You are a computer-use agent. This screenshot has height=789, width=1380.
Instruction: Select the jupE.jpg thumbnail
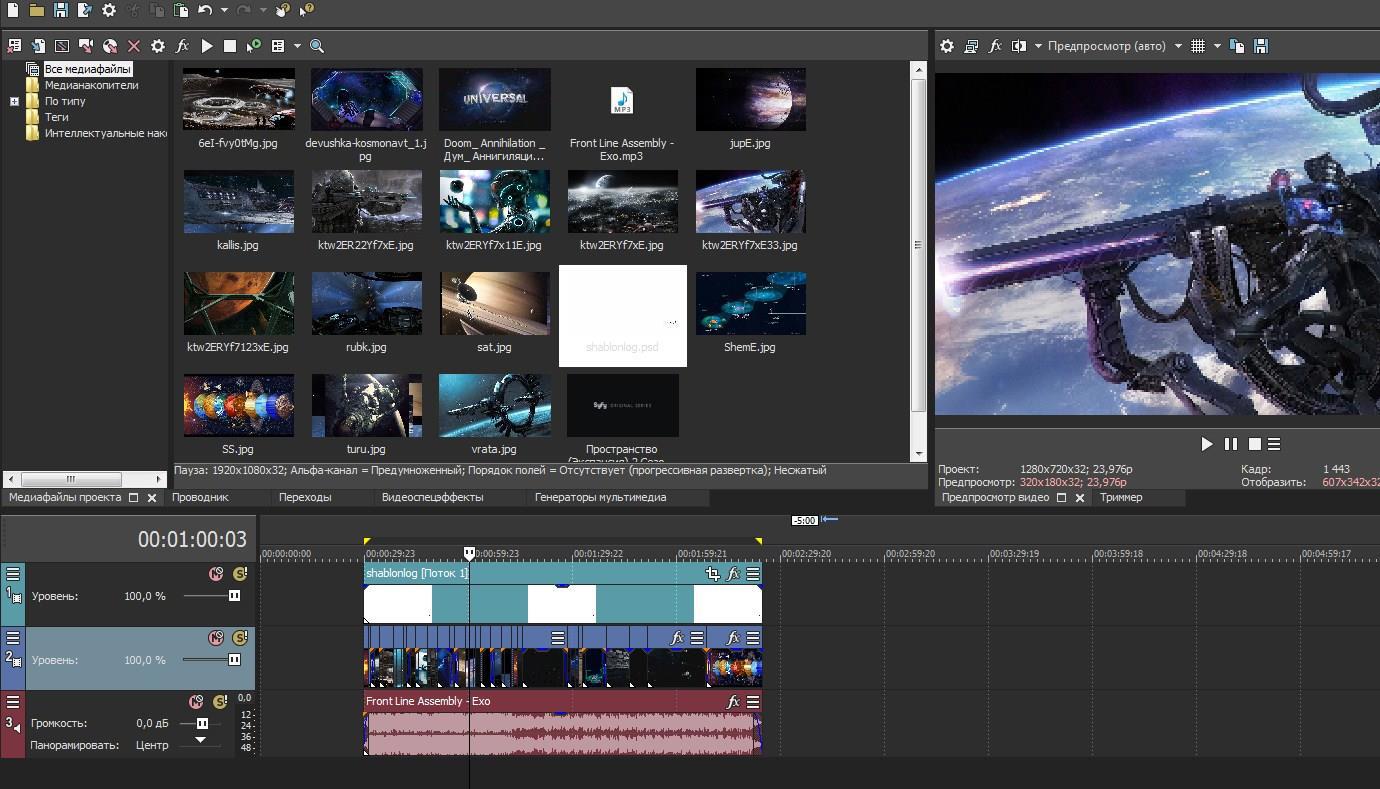point(750,100)
